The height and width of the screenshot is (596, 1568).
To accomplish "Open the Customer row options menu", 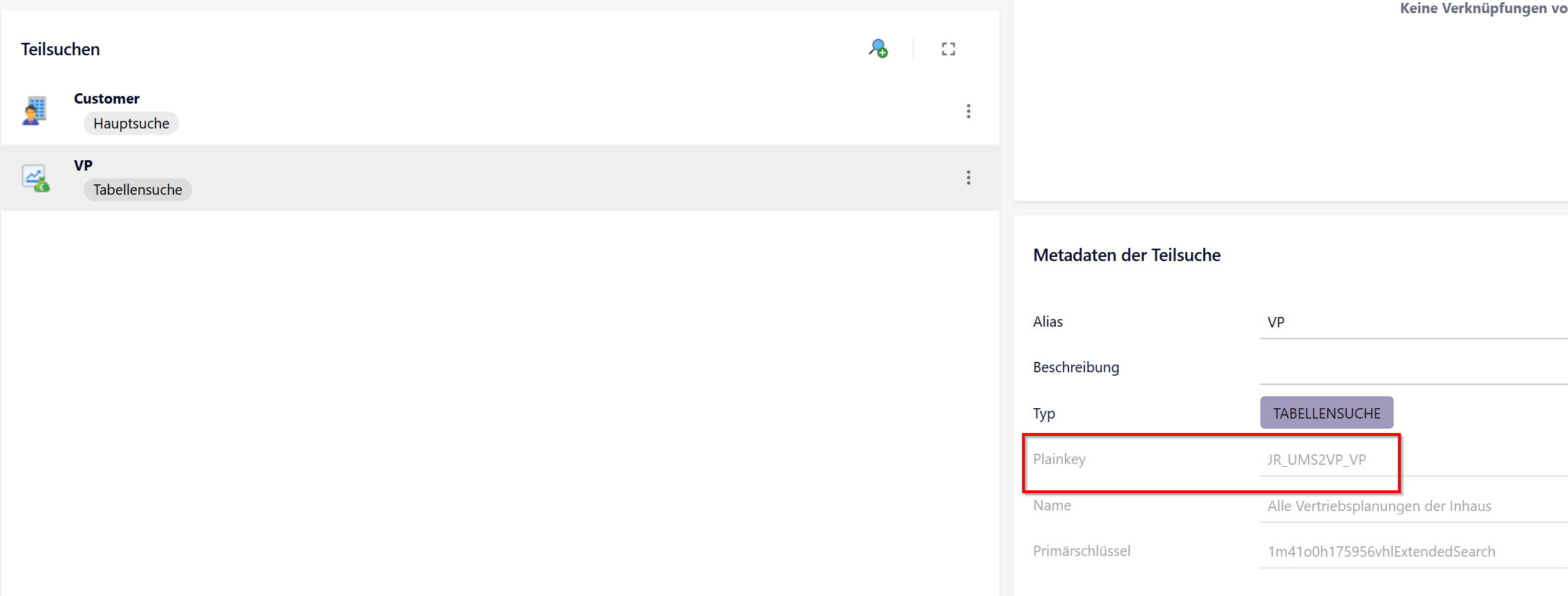I will pos(968,111).
